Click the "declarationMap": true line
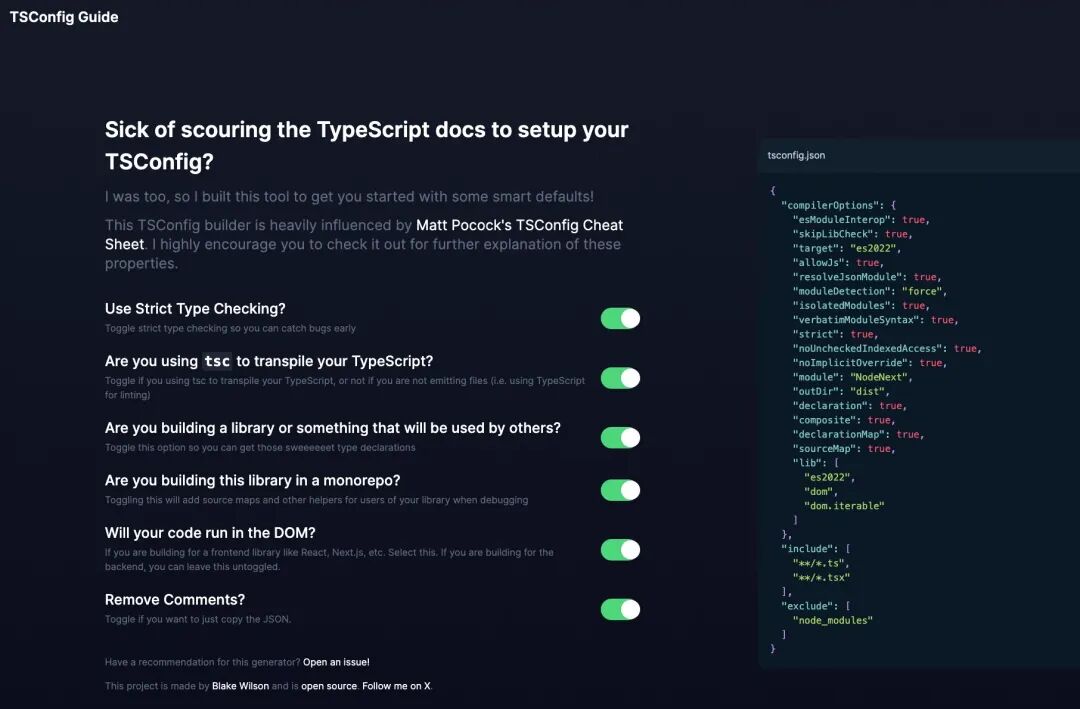Screen dimensions: 1080x709 (x=858, y=434)
